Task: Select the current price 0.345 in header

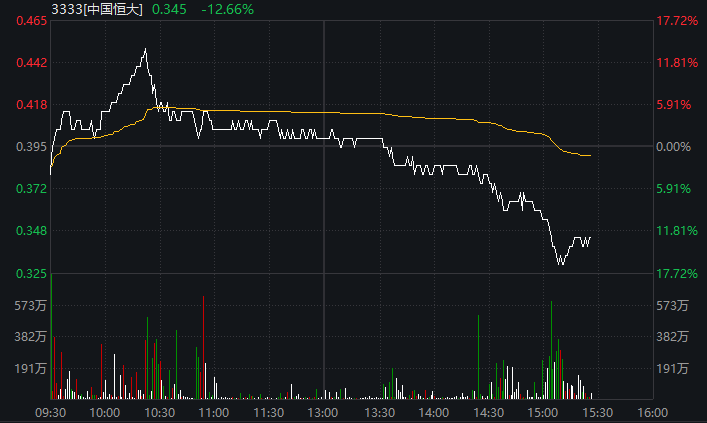Action: coord(169,9)
